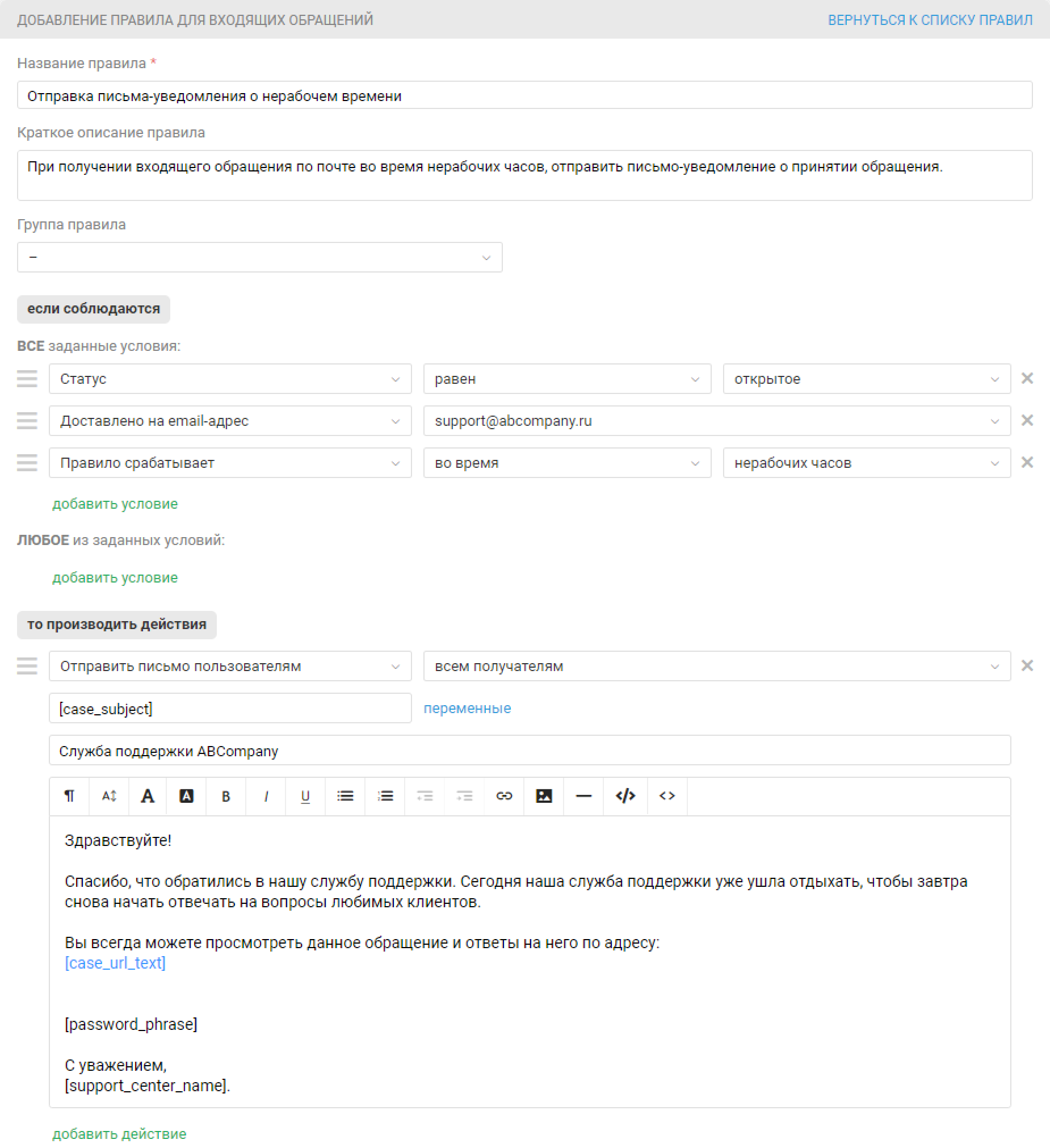Remove the Статус condition row
This screenshot has width=1050, height=1148.
tap(1027, 379)
